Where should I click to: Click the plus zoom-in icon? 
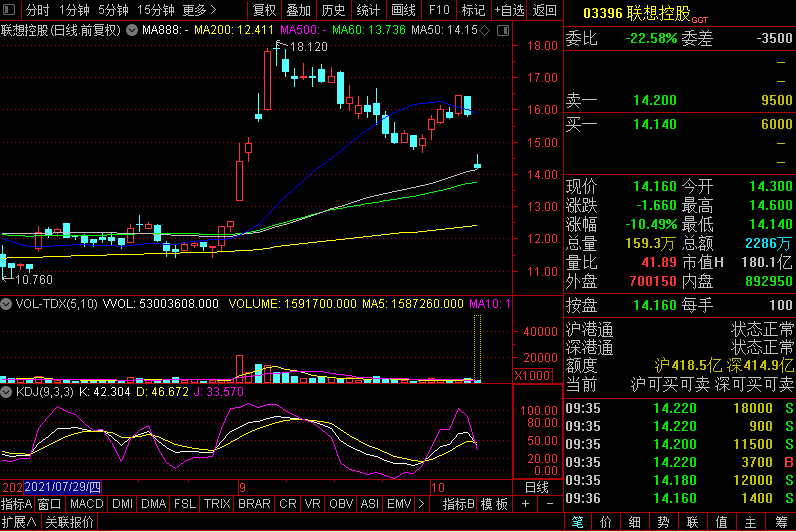[526, 504]
